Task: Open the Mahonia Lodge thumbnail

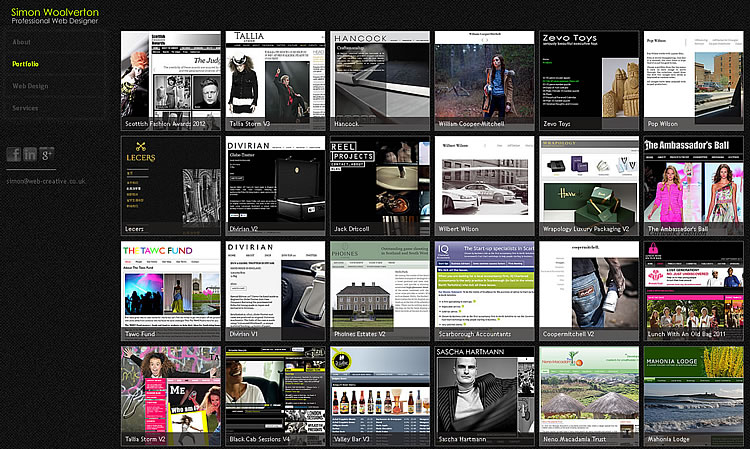Action: point(694,396)
